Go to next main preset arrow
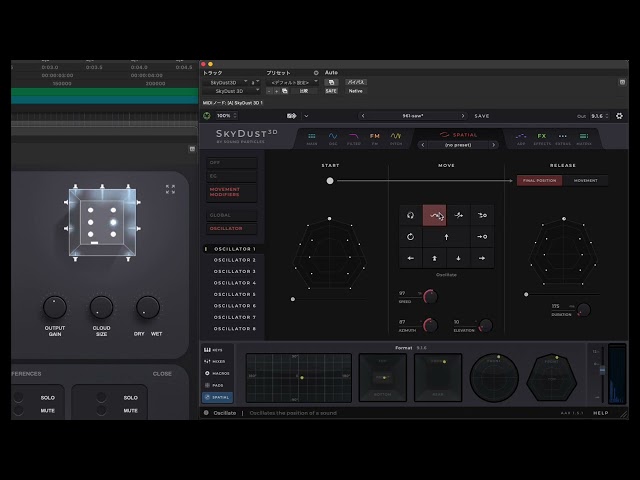 (463, 116)
